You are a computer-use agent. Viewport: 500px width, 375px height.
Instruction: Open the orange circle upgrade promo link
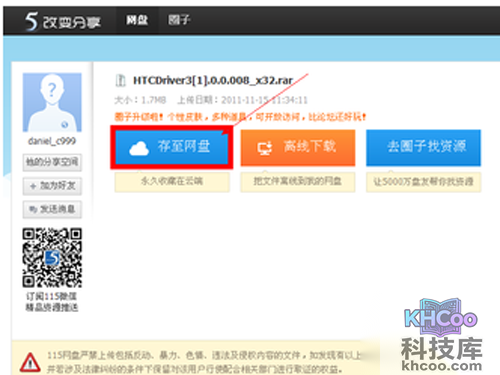pos(240,117)
